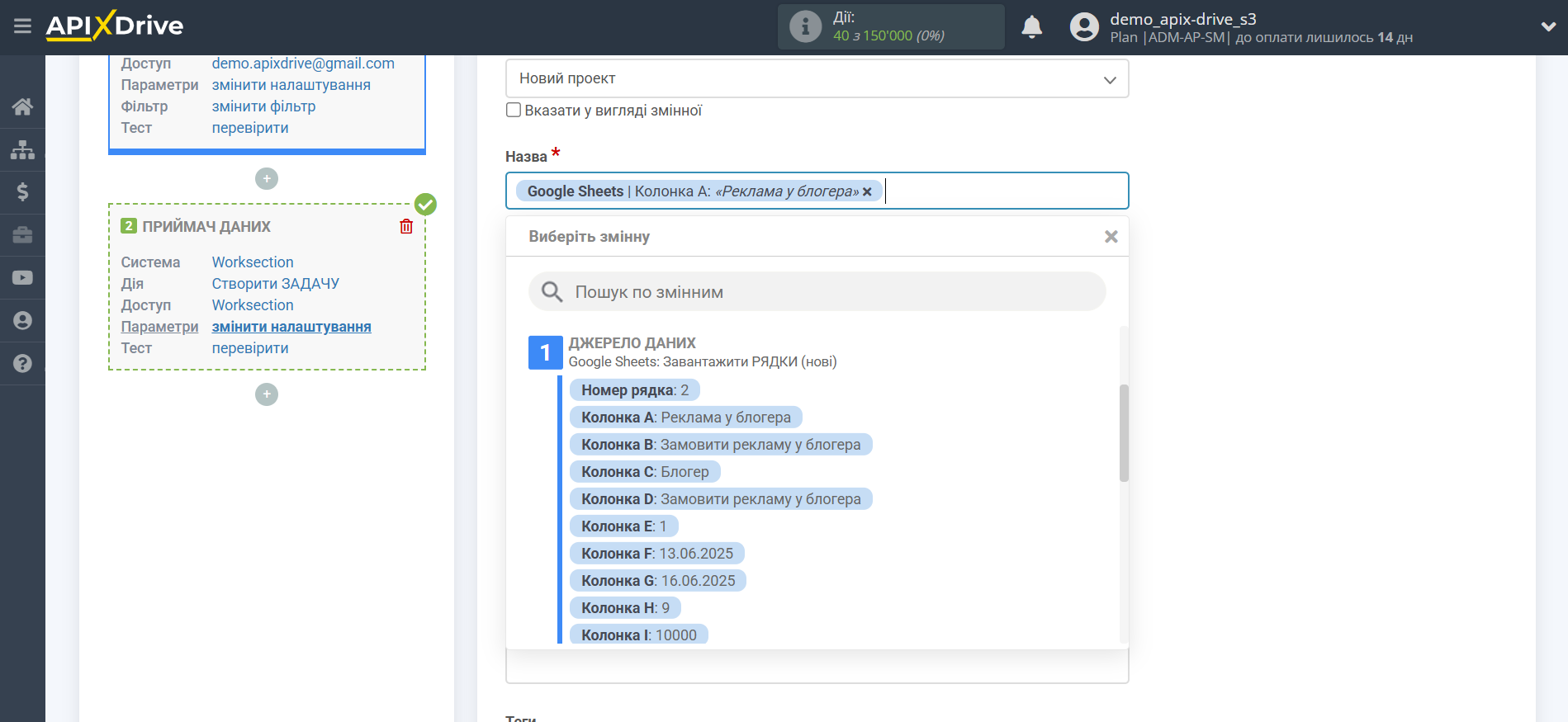Select variable 'Колонка D: Замовити рекламу у блогера'

tap(721, 499)
